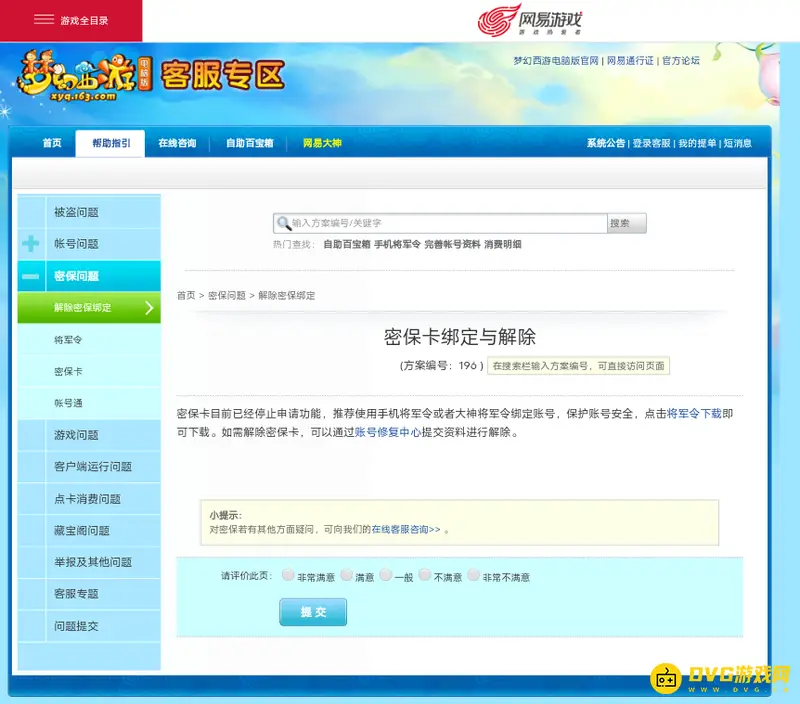Click the 自助百宝箱 hot search keyword
This screenshot has height=704, width=800.
(x=347, y=244)
